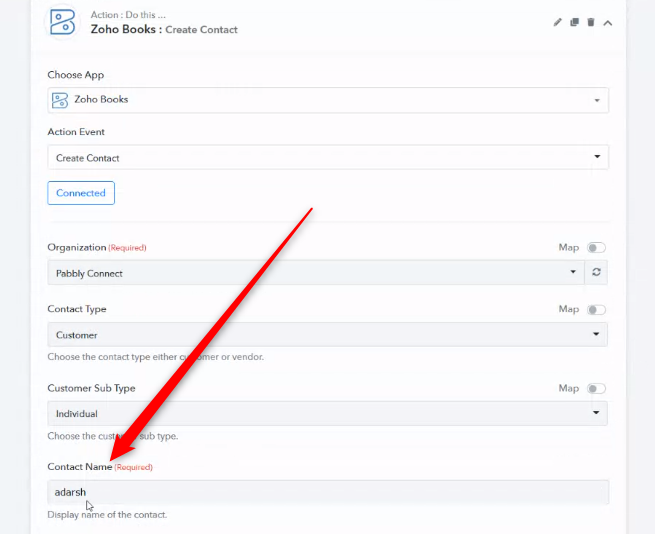Click the Zoho Books logo in the action header

(x=62, y=22)
